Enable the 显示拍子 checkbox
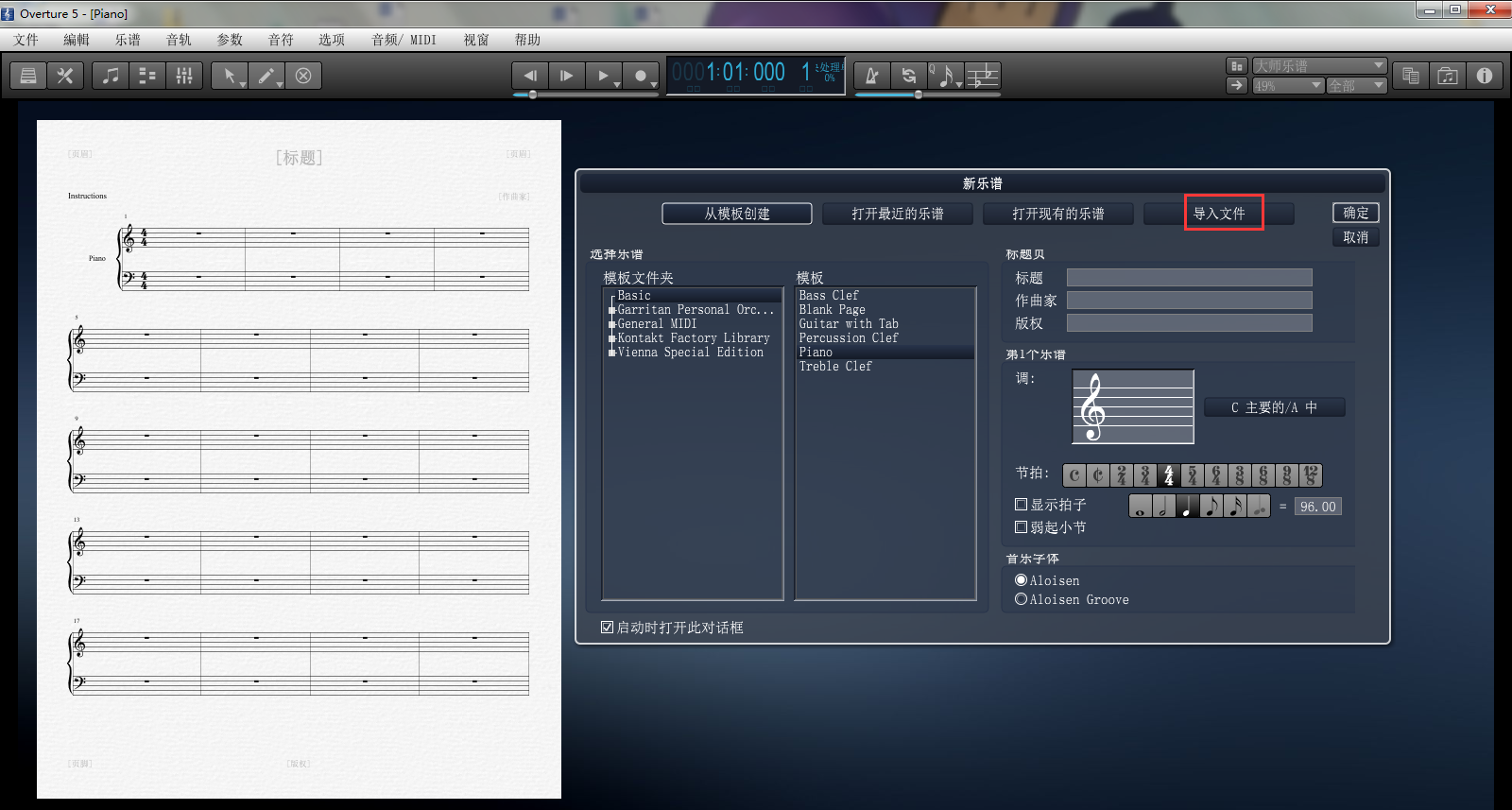1512x810 pixels. coord(1021,505)
